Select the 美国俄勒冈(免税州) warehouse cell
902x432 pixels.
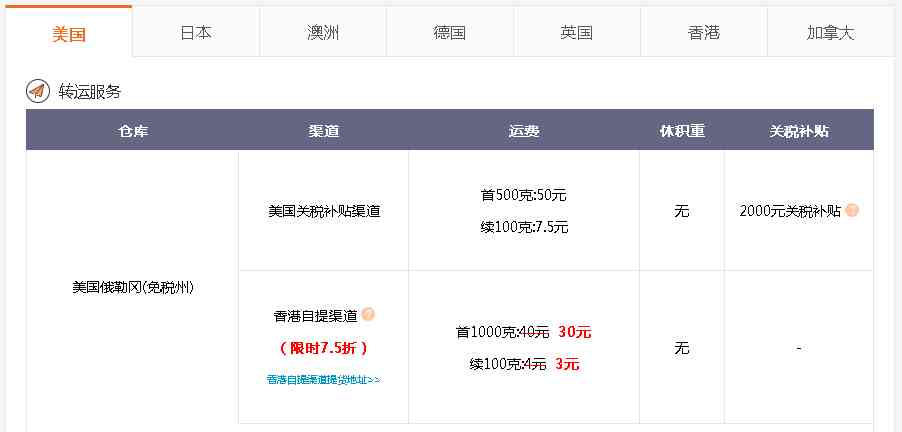(132, 287)
